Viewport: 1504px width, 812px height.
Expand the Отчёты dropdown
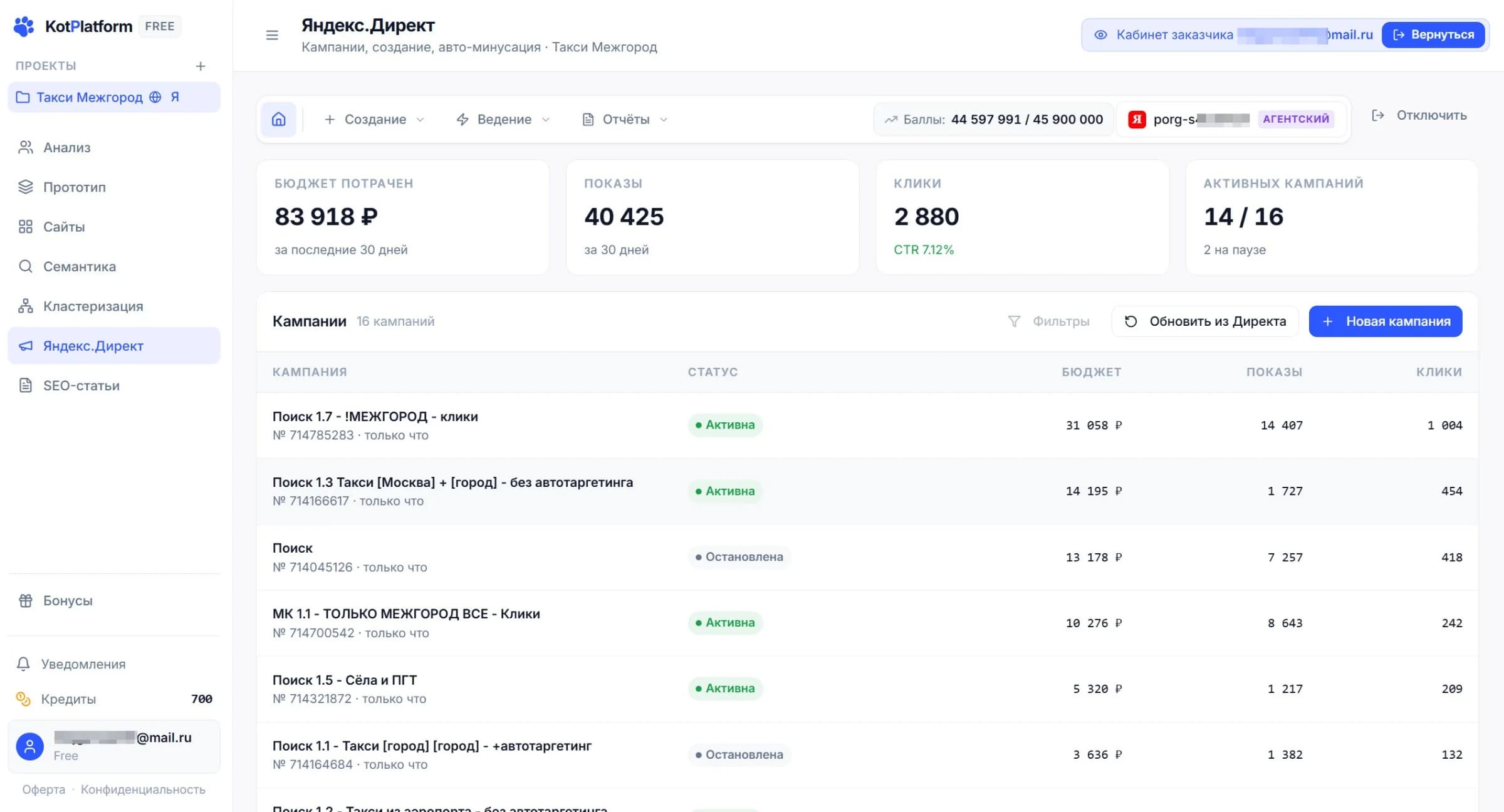pyautogui.click(x=625, y=119)
